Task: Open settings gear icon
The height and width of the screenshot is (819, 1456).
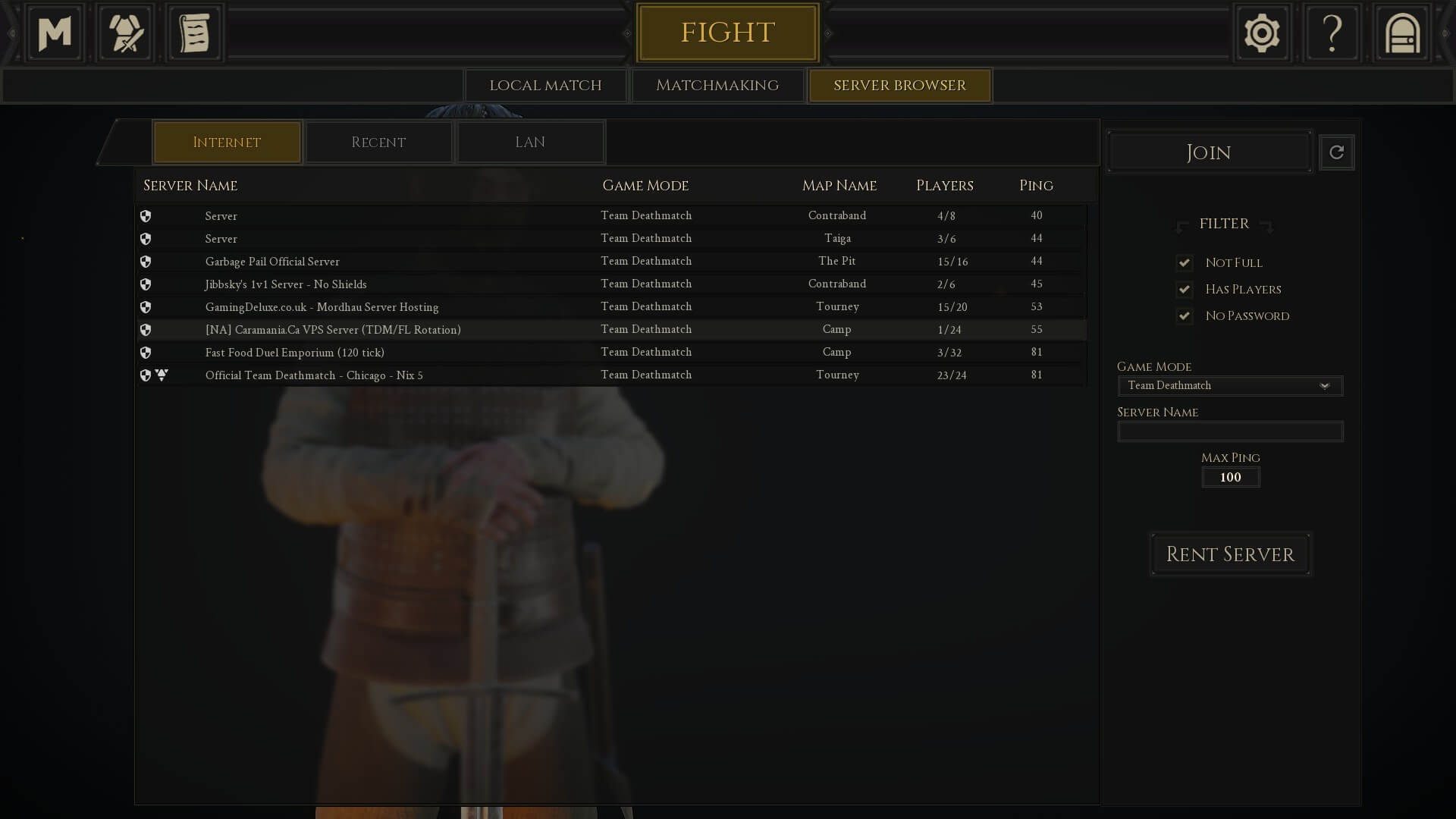Action: click(x=1262, y=33)
